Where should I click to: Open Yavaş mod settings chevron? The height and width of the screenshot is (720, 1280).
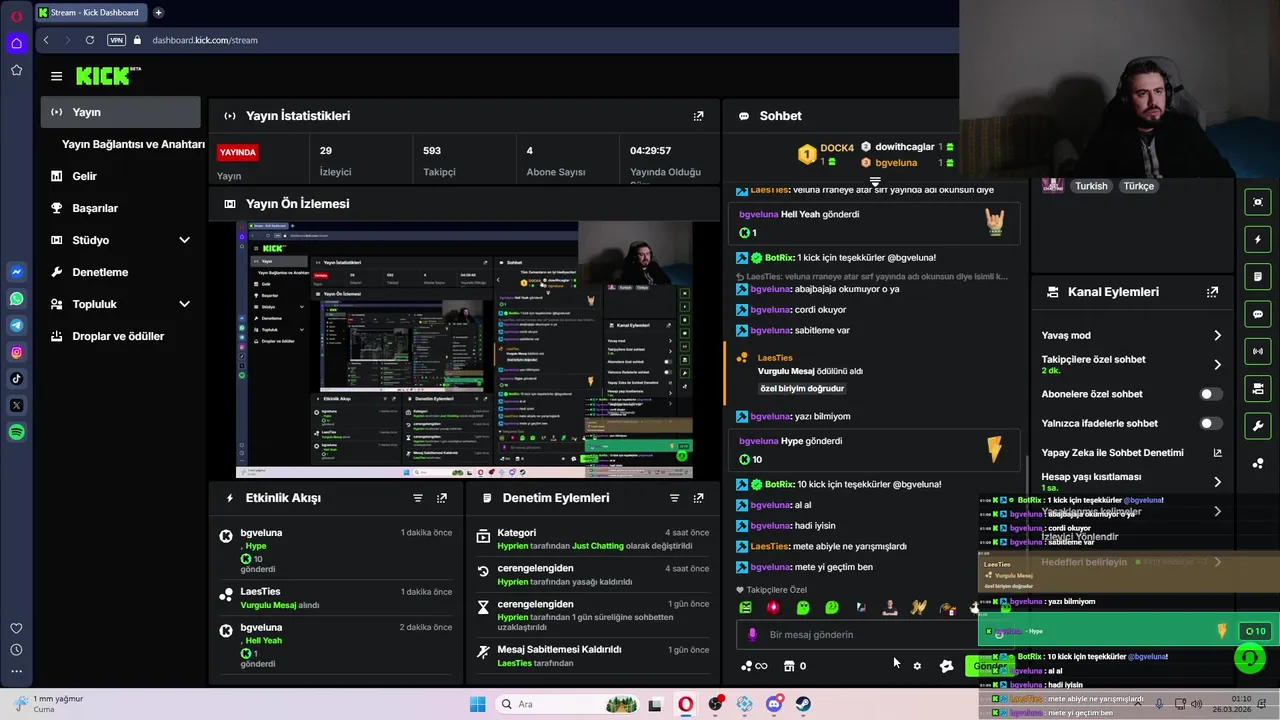point(1217,336)
